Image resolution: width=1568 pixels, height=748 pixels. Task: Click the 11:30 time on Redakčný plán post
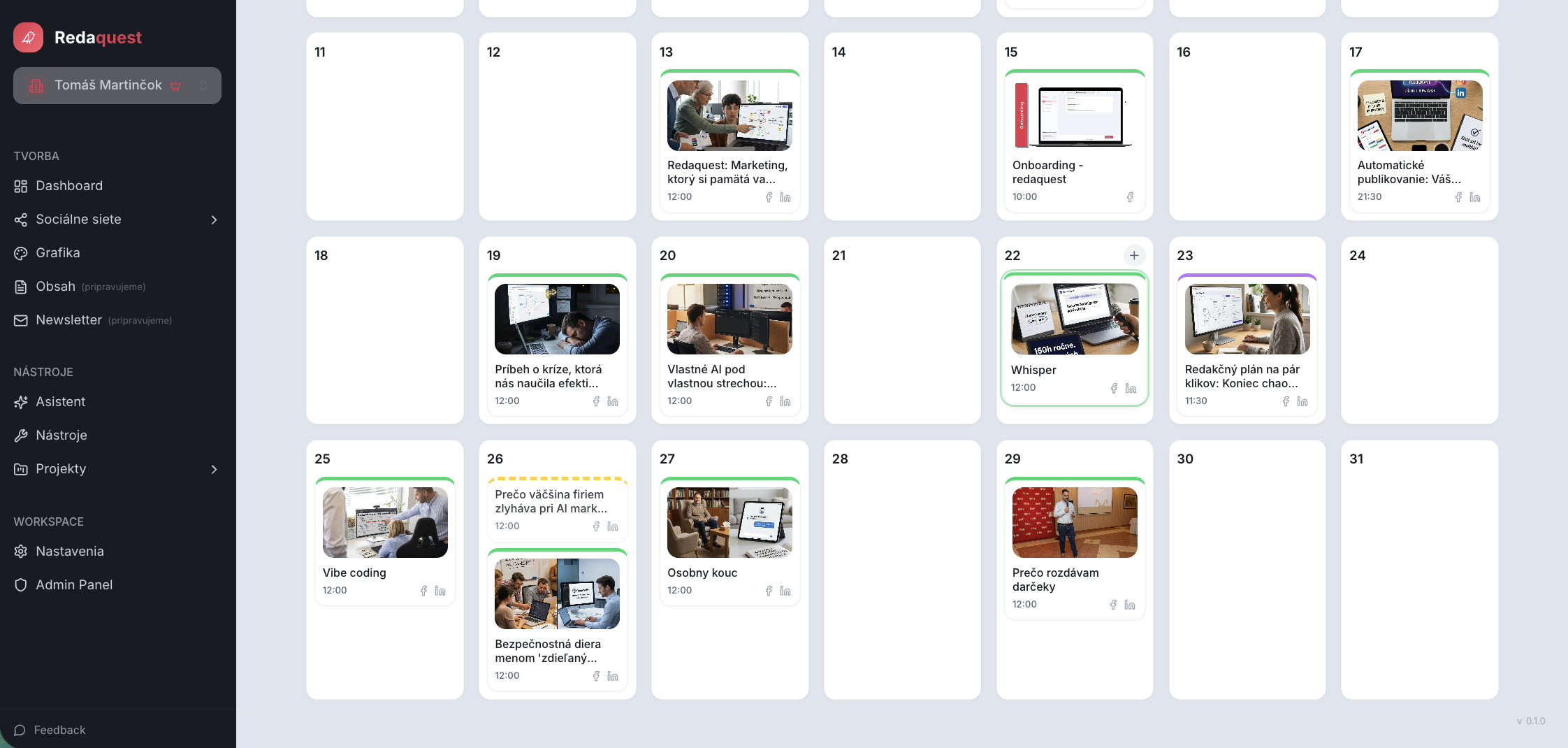(1196, 401)
